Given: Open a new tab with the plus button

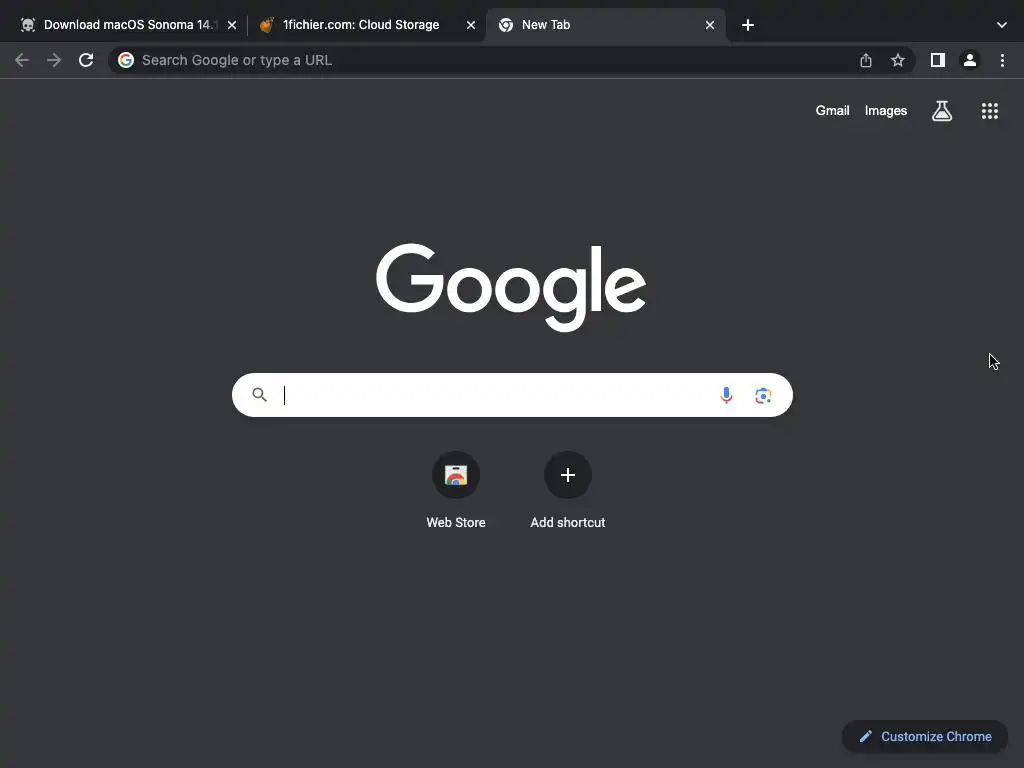Looking at the screenshot, I should tap(748, 25).
